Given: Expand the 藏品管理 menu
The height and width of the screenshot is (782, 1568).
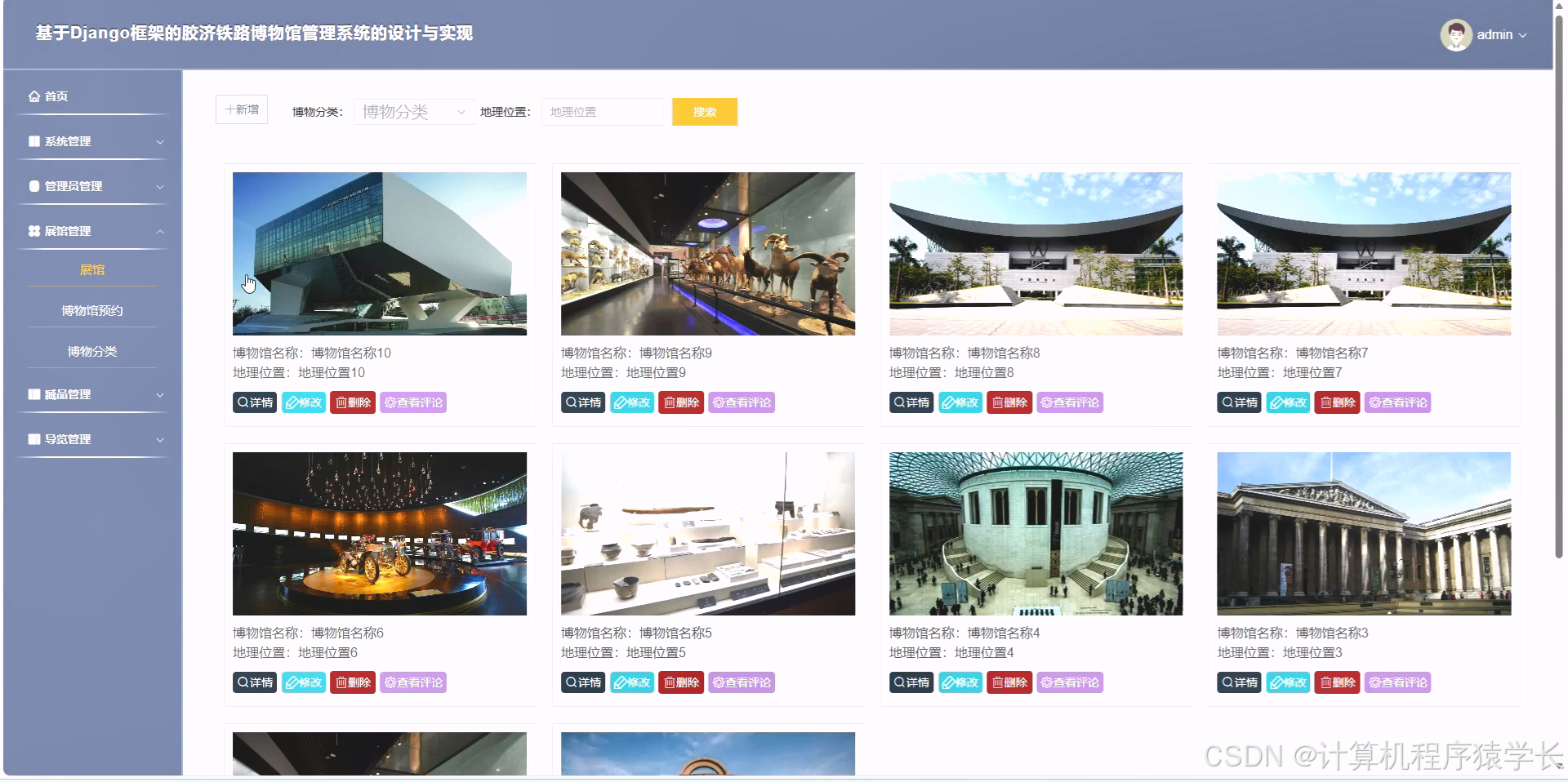Looking at the screenshot, I should [93, 394].
